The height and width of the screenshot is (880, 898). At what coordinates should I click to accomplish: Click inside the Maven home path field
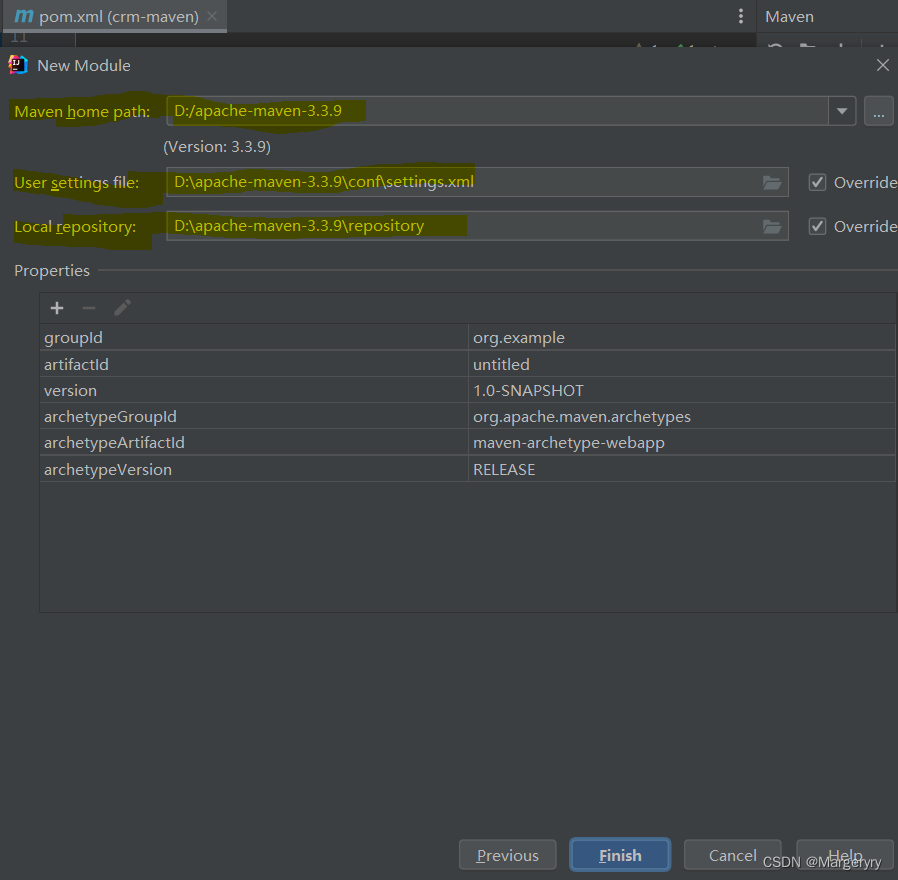point(400,111)
